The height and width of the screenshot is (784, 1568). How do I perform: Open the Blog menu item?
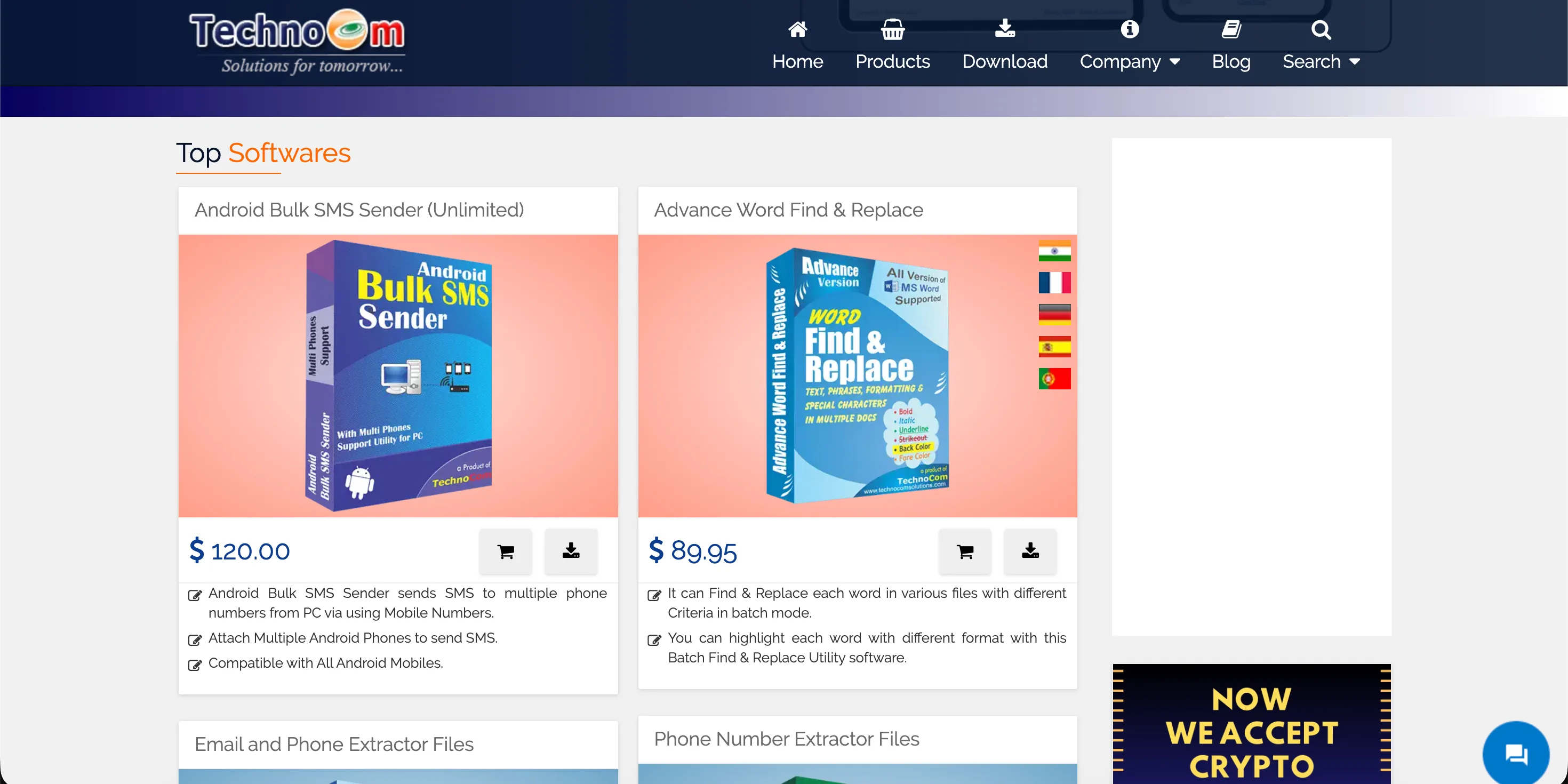[x=1231, y=61]
